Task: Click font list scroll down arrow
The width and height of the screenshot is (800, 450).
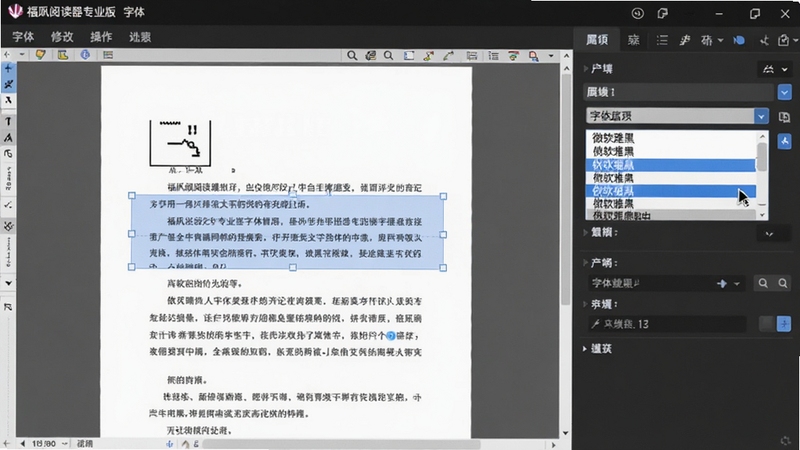Action: coord(762,215)
